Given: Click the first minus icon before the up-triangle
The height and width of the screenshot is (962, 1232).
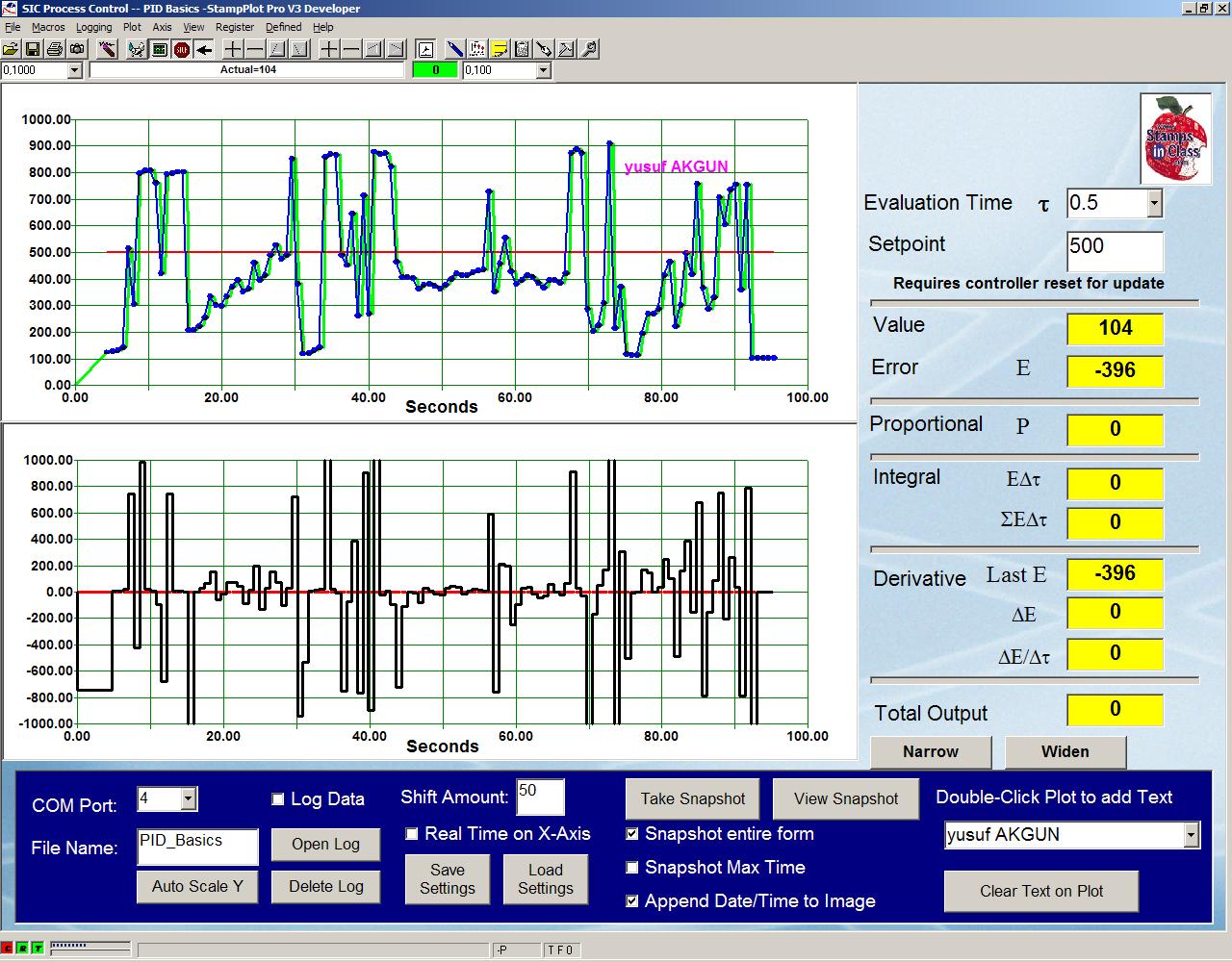Looking at the screenshot, I should coord(255,48).
